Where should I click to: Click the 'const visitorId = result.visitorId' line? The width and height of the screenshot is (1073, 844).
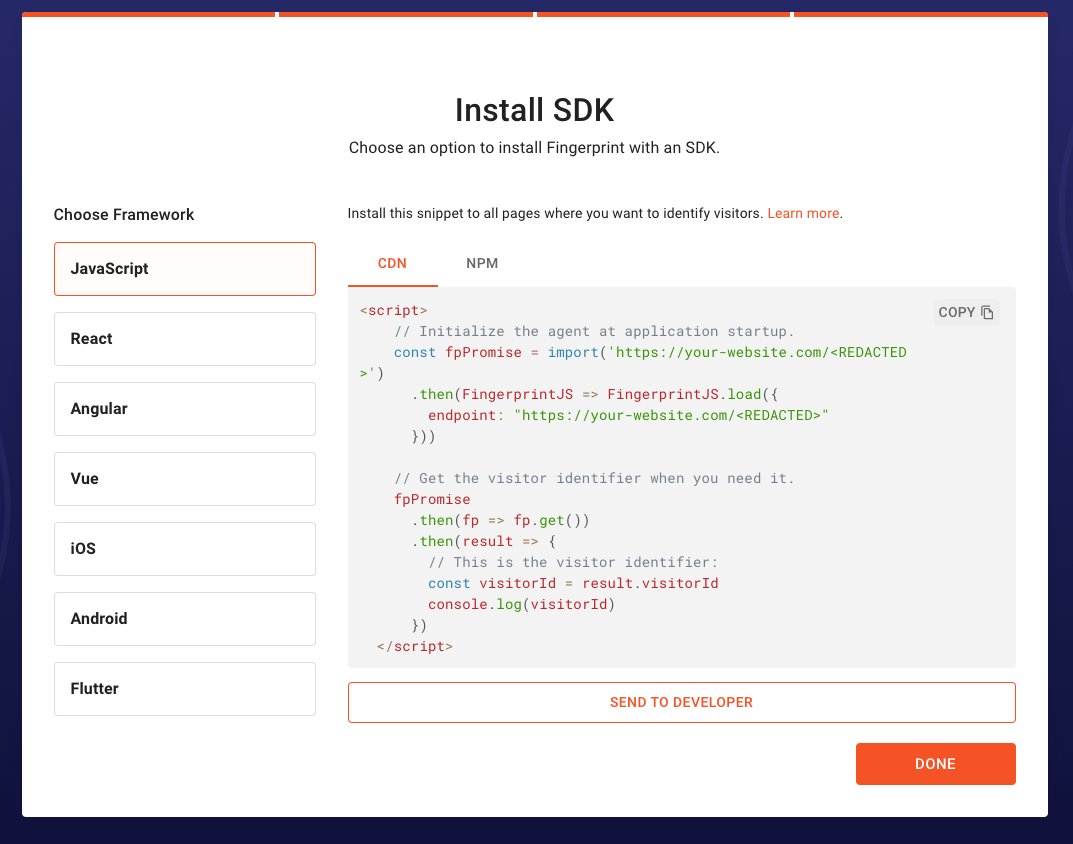point(573,583)
